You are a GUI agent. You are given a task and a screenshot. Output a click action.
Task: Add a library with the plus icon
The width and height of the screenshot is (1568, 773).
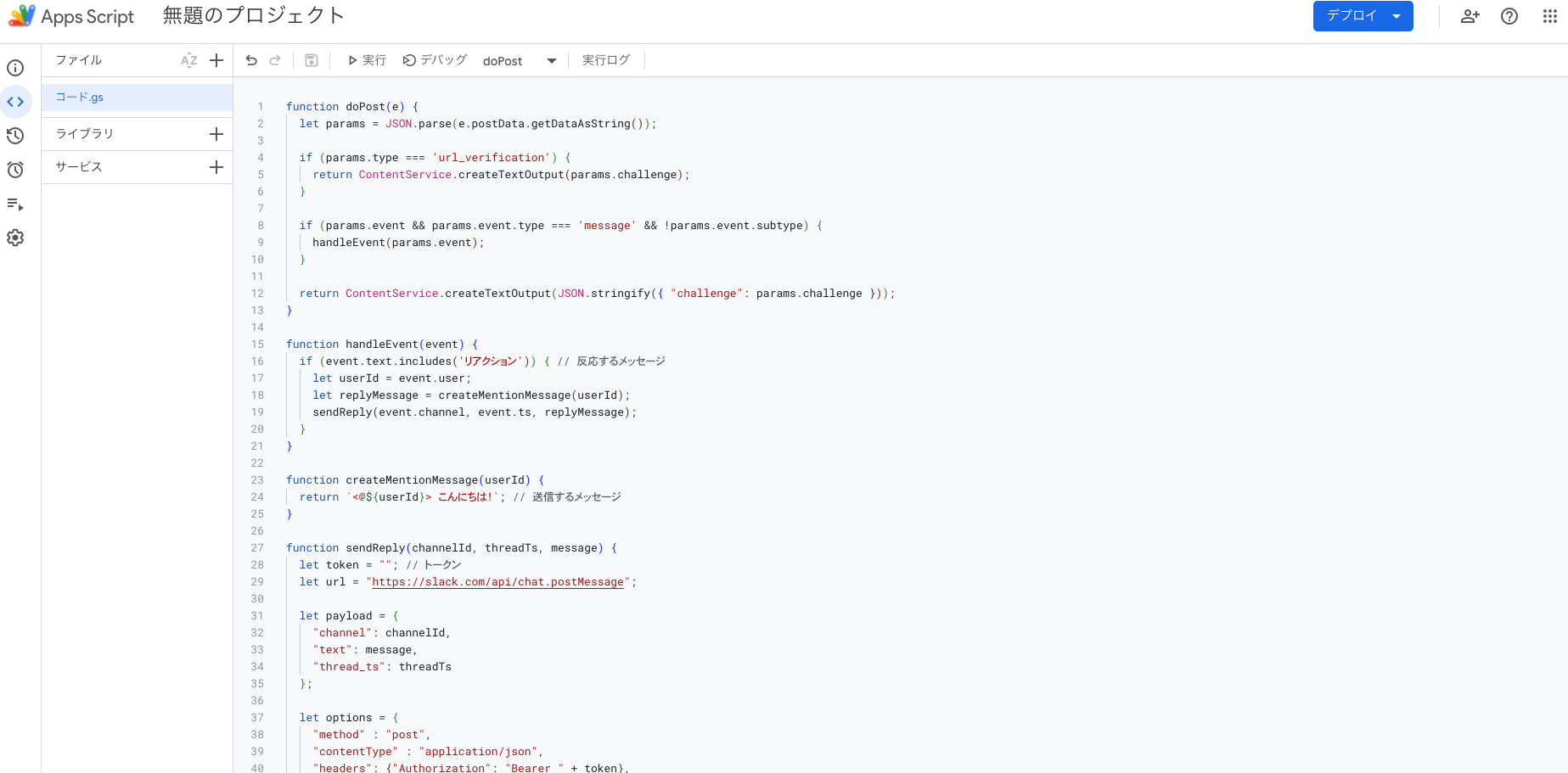(216, 133)
